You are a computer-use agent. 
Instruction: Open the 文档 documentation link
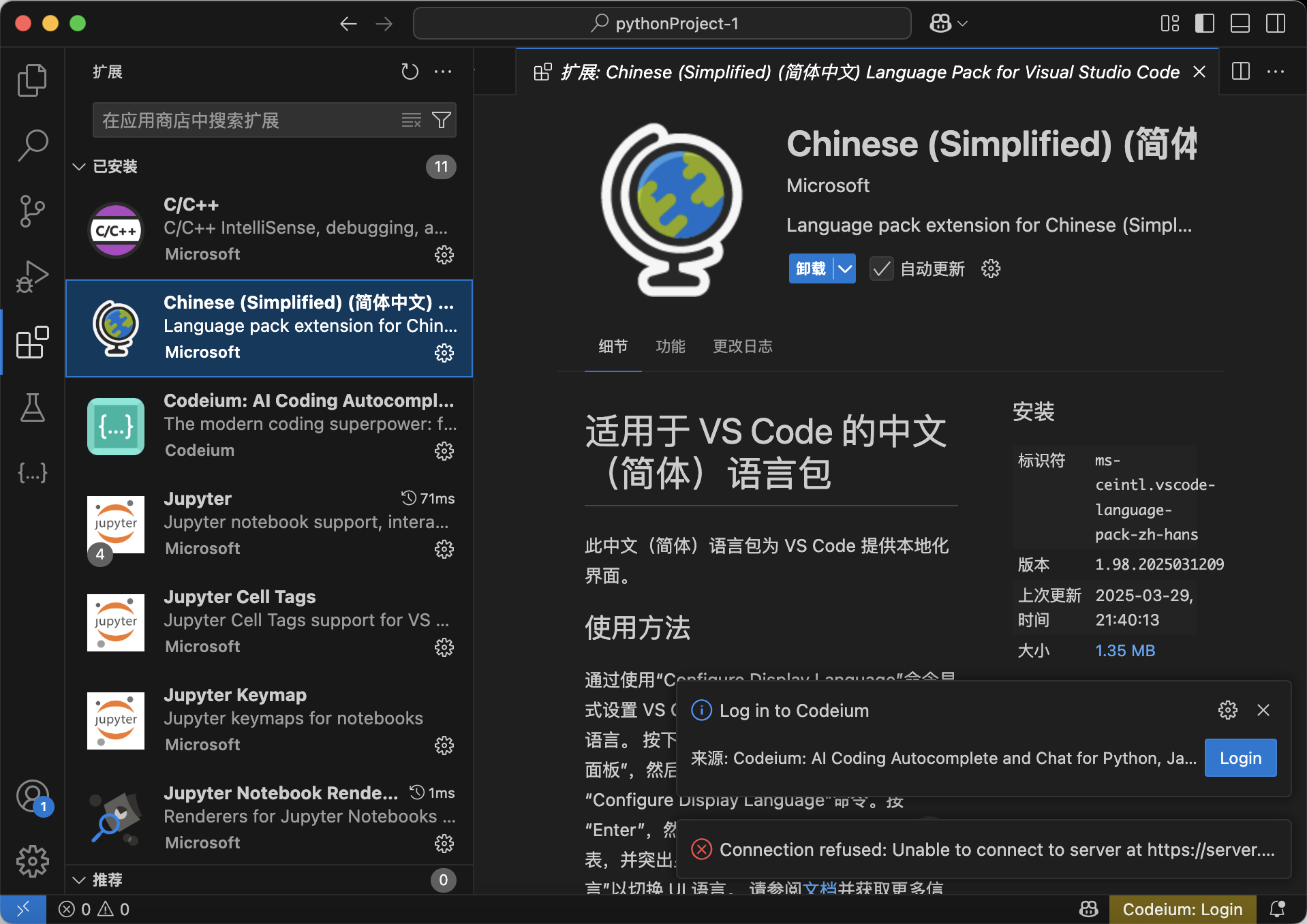(x=820, y=888)
